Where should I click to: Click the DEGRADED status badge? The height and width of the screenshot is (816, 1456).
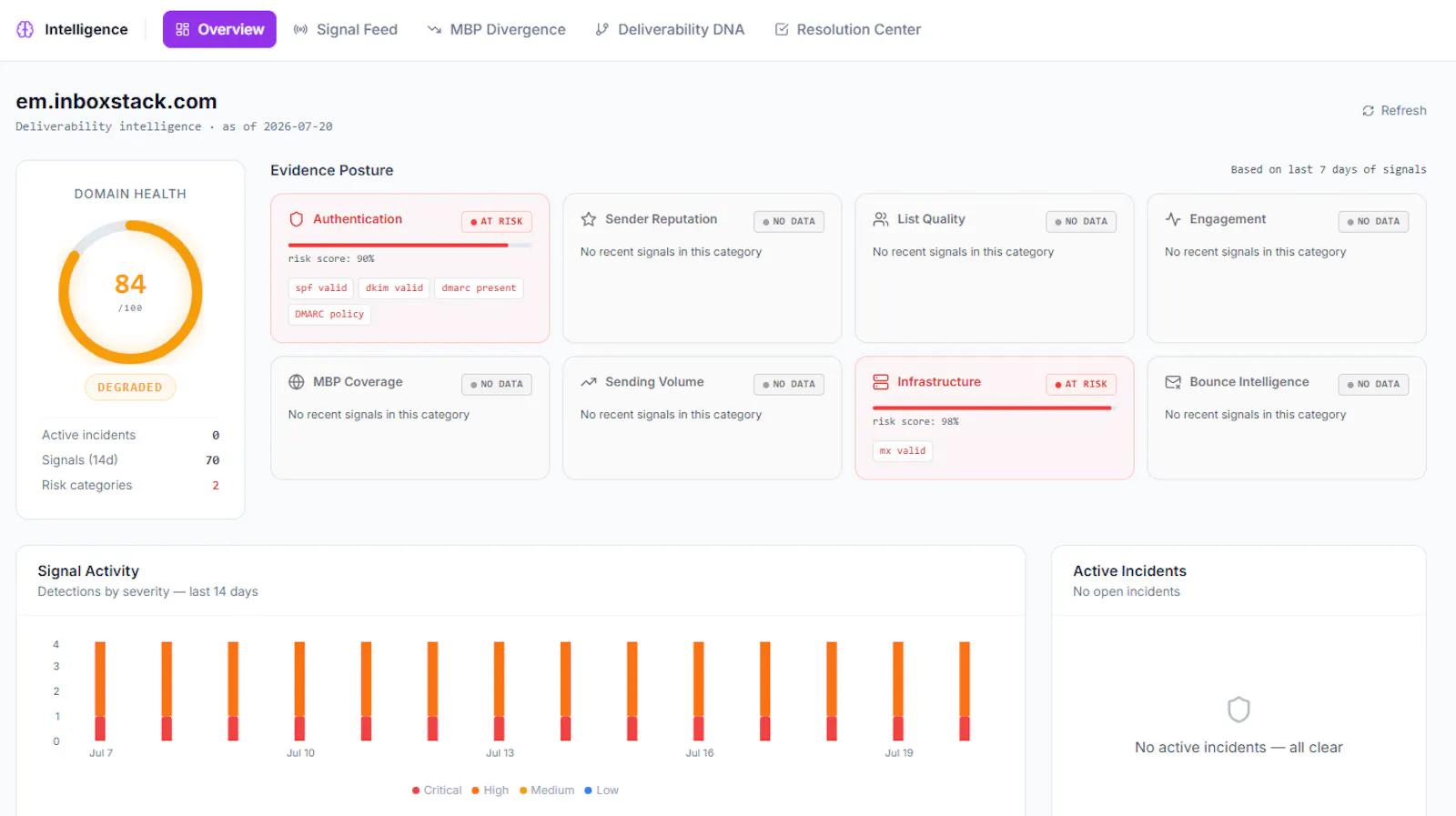pos(130,388)
